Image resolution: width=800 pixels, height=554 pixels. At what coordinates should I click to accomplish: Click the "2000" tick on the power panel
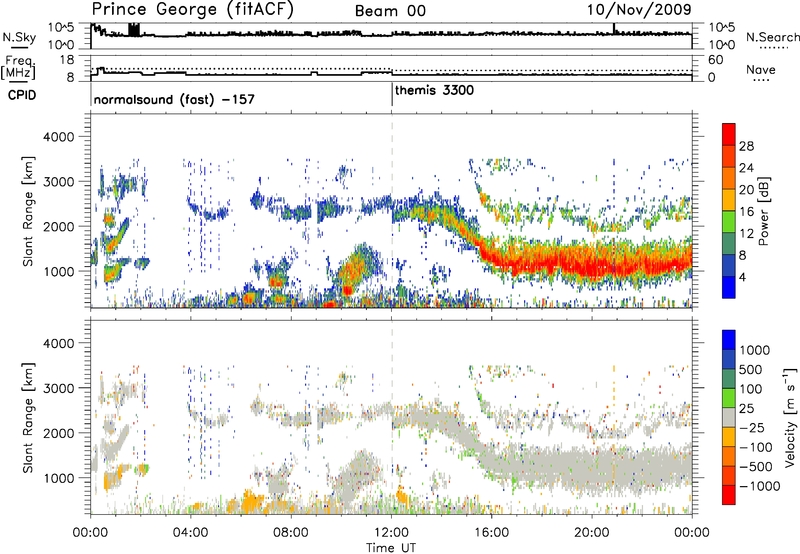pyautogui.click(x=59, y=226)
